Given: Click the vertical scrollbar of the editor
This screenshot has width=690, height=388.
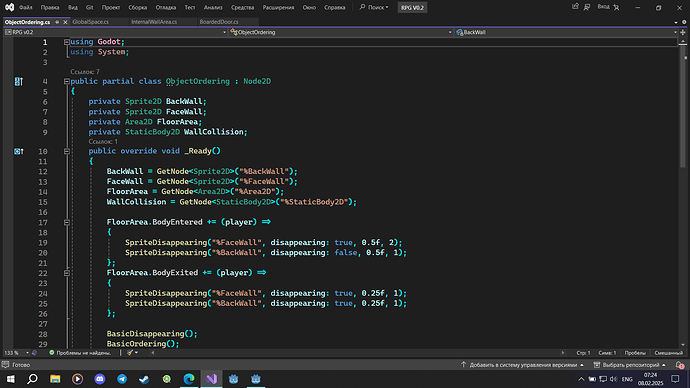Looking at the screenshot, I should (x=683, y=194).
